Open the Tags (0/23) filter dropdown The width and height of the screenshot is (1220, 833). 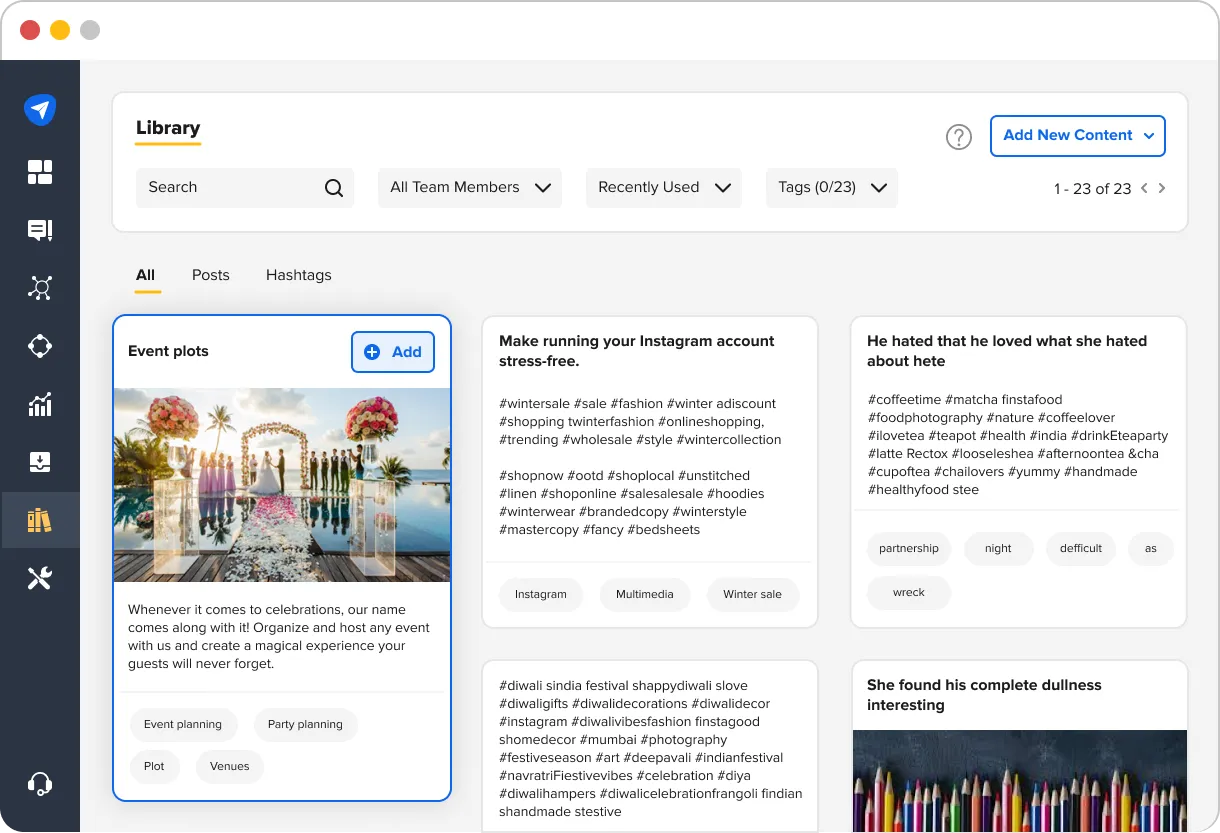click(831, 187)
